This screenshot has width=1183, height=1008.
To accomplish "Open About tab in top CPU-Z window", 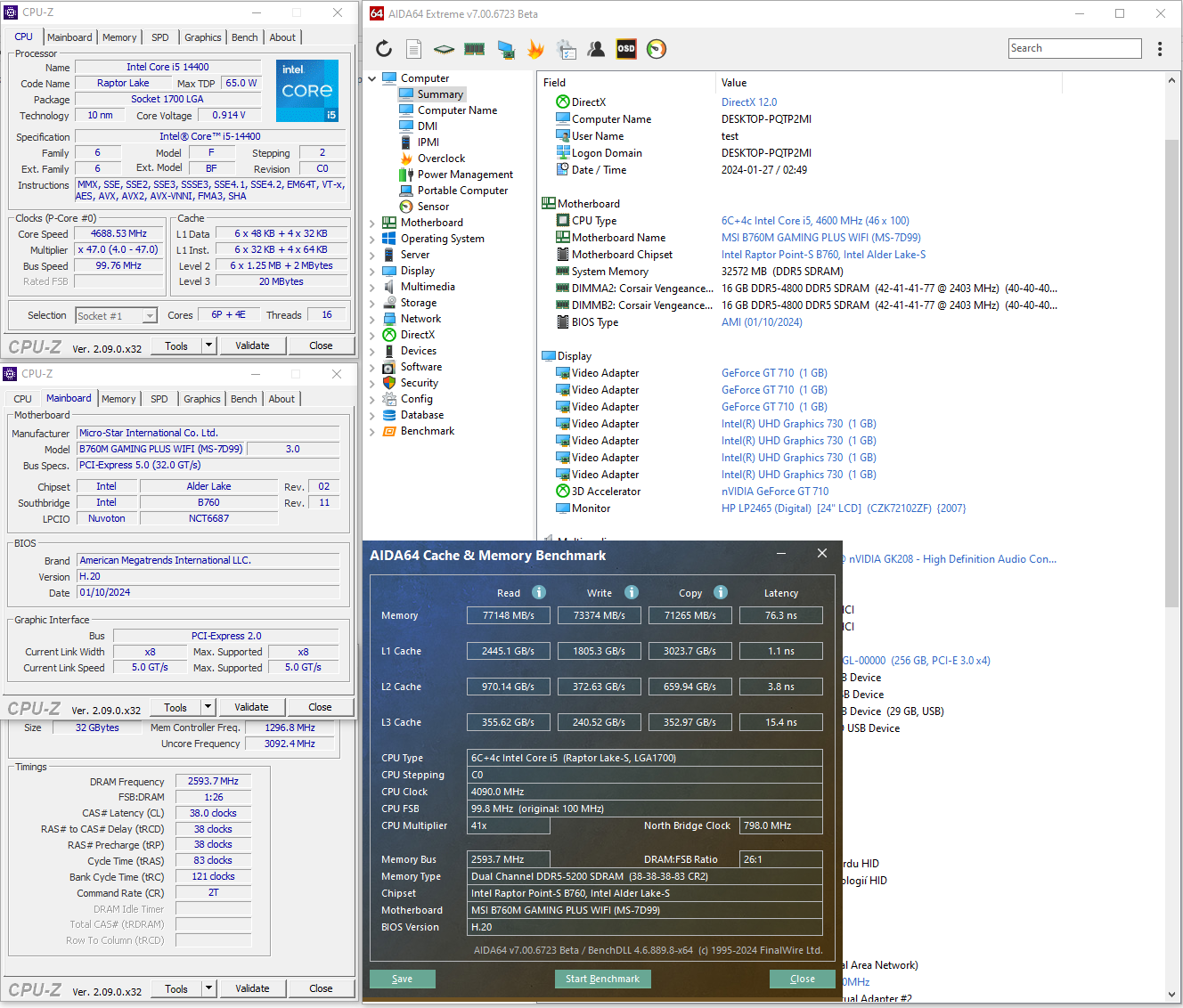I will point(282,37).
